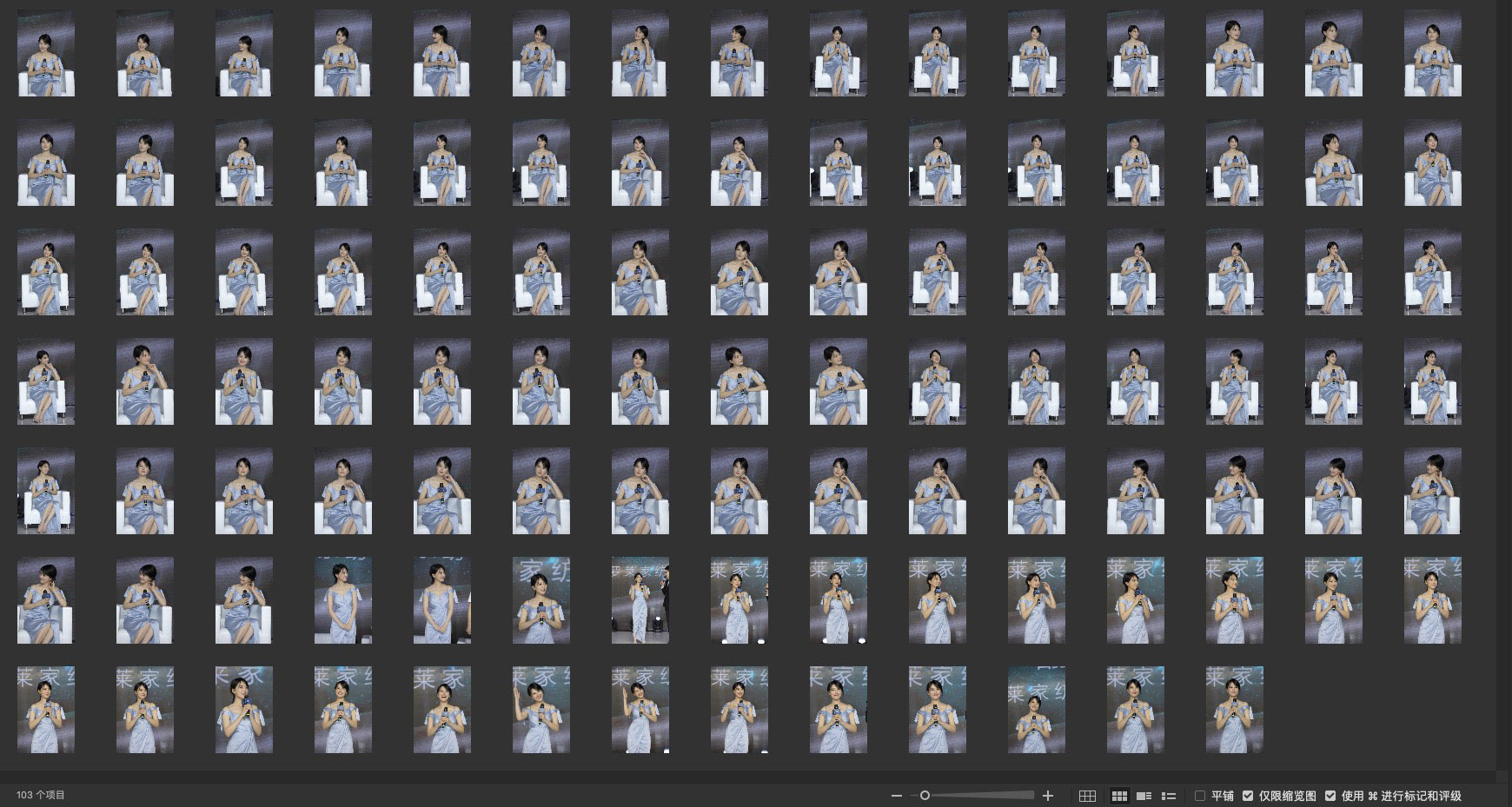Click the minus icon to shrink thumbnails

point(897,796)
